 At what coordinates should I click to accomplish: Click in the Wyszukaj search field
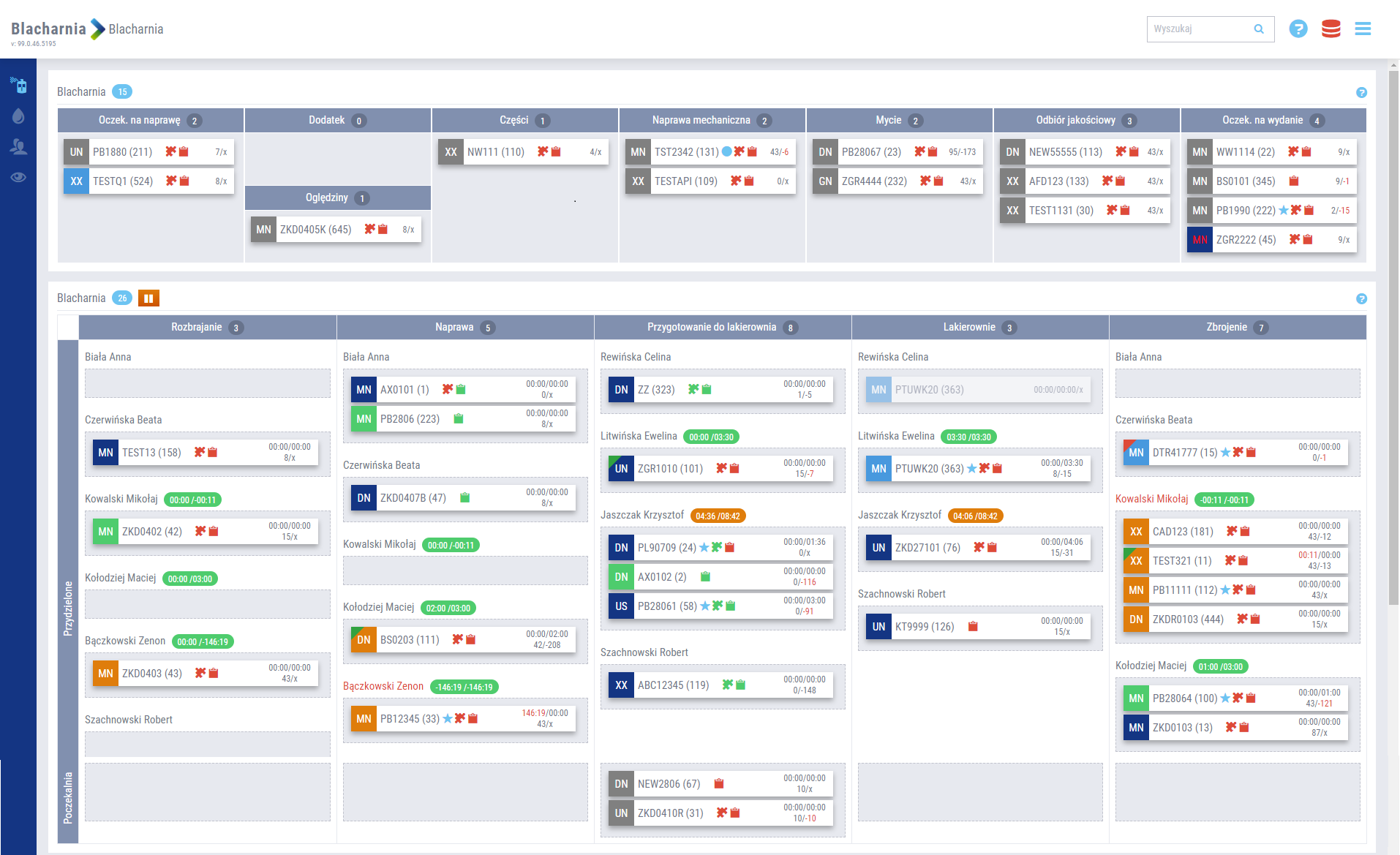[1200, 29]
